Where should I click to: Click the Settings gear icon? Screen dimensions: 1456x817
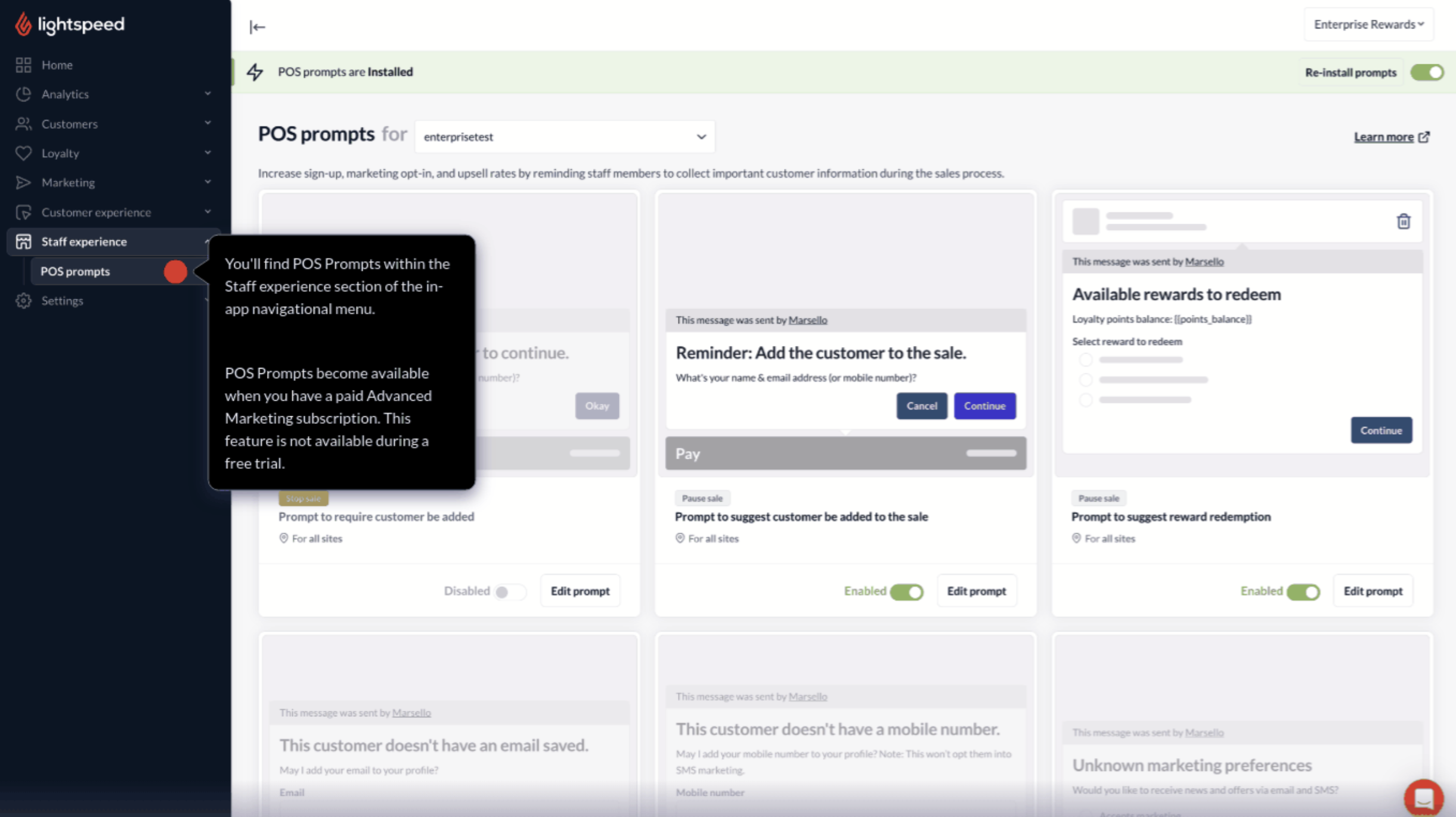(23, 301)
